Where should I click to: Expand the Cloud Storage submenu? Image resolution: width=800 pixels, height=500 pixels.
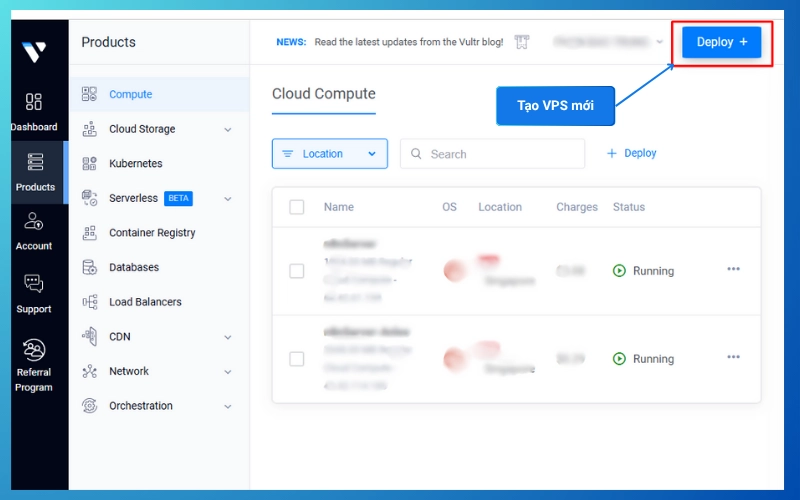[227, 129]
